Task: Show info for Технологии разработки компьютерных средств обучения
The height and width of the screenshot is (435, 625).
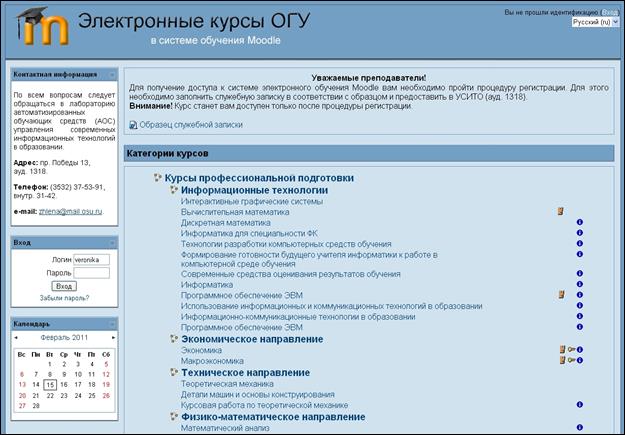Action: 580,244
